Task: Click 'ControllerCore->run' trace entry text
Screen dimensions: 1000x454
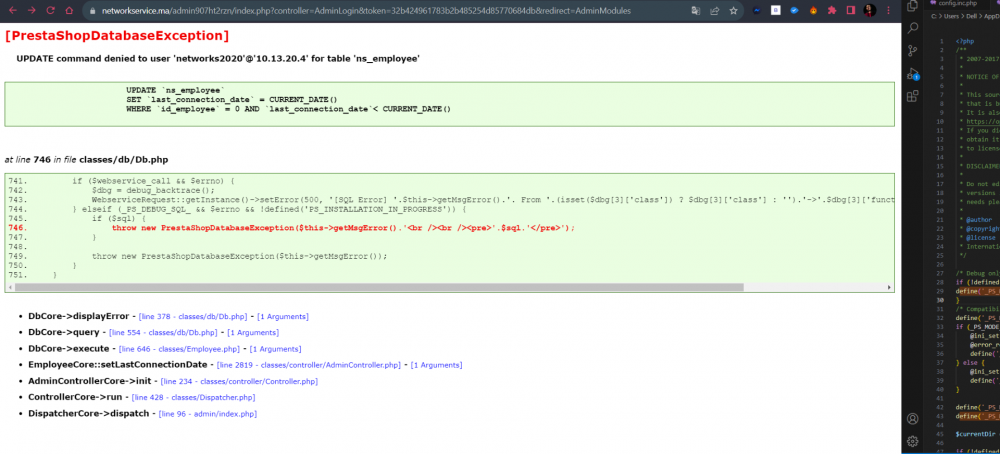Action: (75, 397)
